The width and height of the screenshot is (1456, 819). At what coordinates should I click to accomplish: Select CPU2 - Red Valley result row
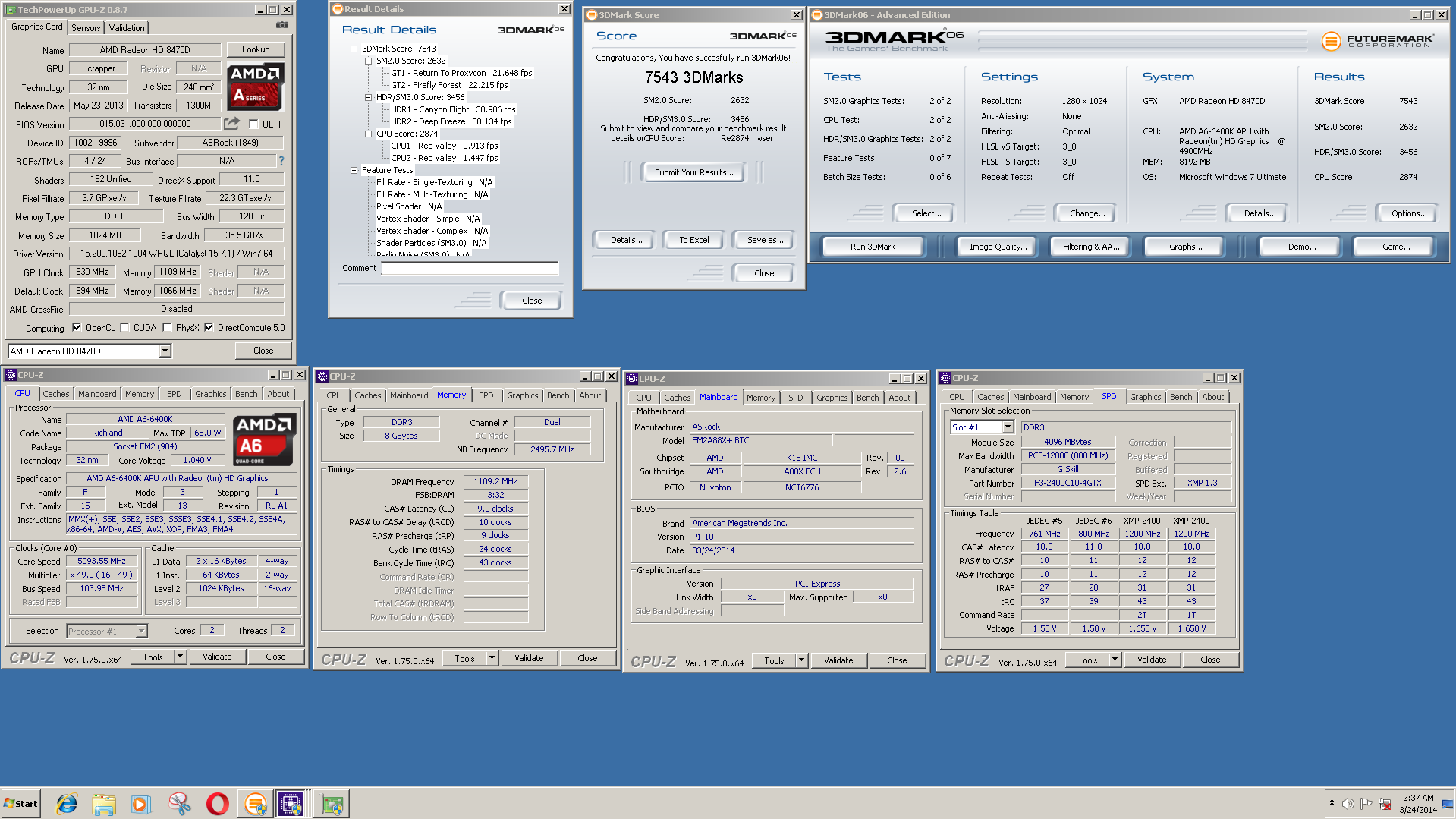coord(445,158)
